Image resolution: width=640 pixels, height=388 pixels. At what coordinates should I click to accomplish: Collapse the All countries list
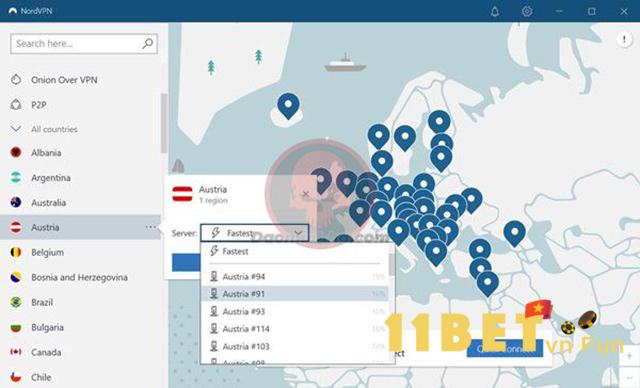coord(16,129)
